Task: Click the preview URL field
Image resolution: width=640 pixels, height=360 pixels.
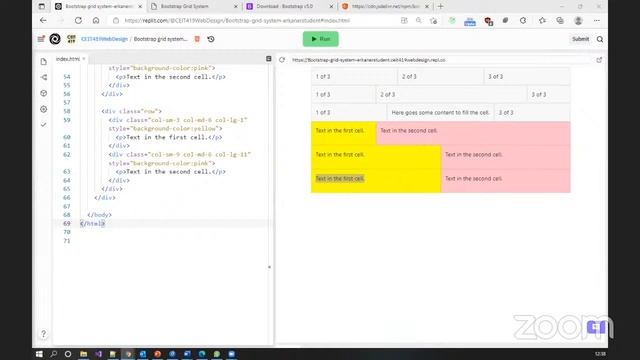Action: click(441, 60)
